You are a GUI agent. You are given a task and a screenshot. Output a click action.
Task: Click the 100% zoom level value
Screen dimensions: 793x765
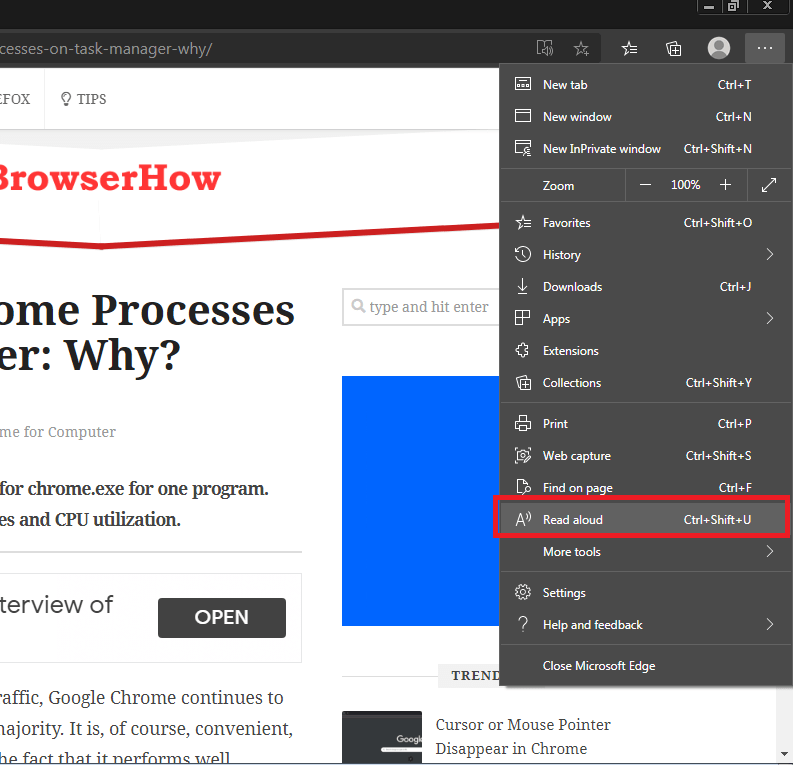(685, 185)
